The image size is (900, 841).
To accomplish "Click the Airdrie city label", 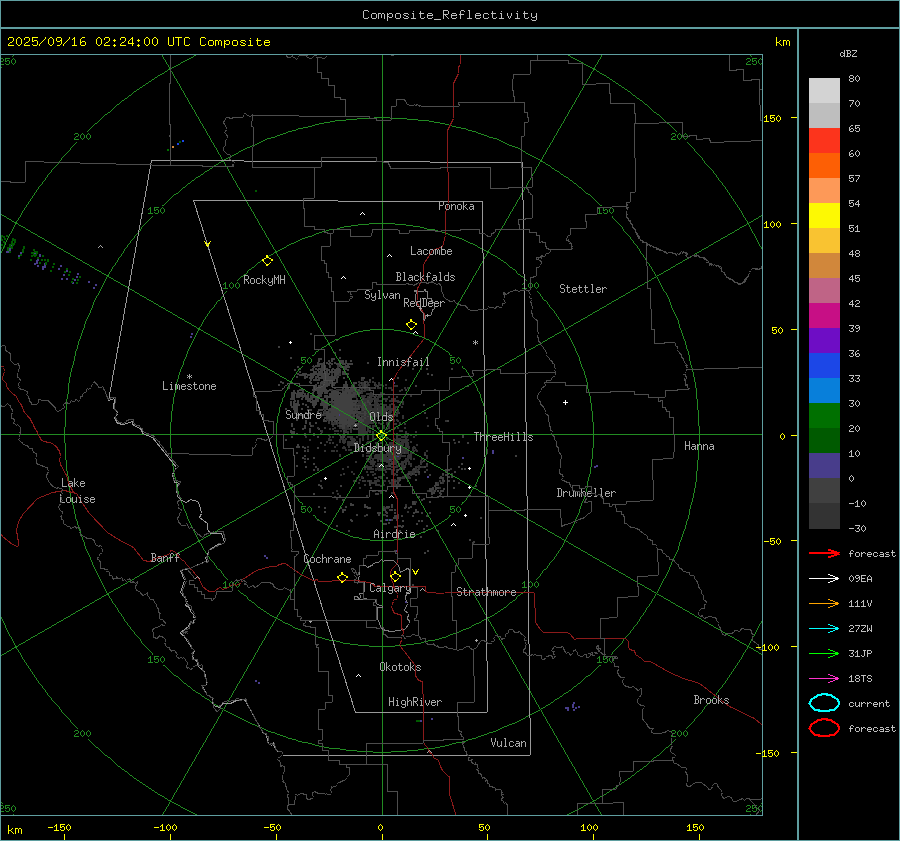I will pyautogui.click(x=394, y=534).
